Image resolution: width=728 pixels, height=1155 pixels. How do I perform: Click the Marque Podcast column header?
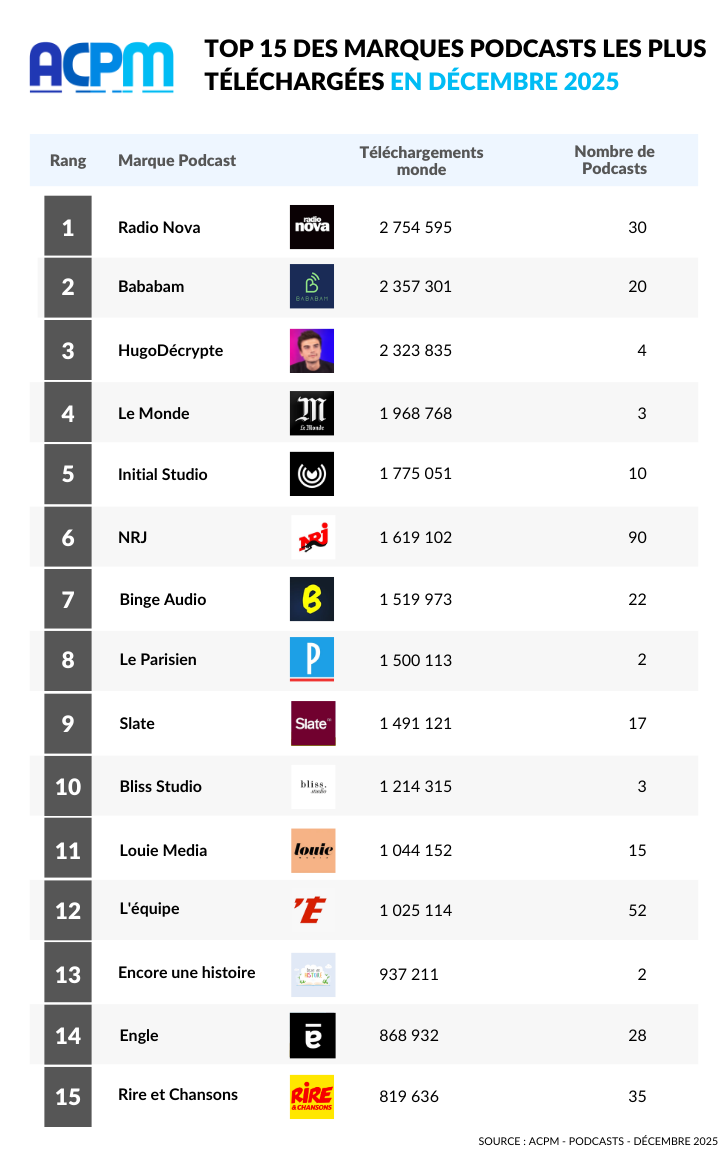point(177,160)
